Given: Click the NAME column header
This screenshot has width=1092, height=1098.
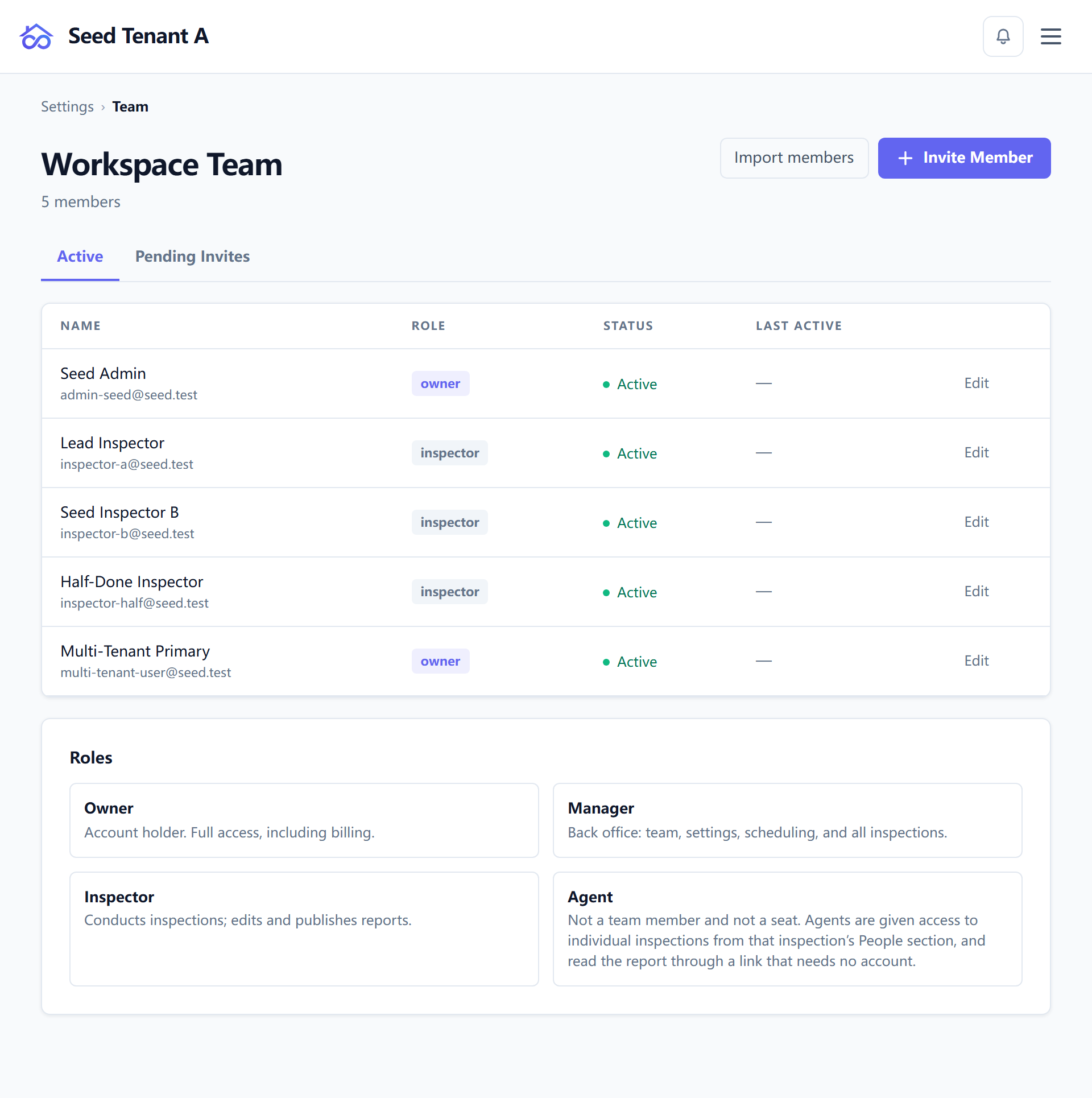Looking at the screenshot, I should [x=80, y=326].
